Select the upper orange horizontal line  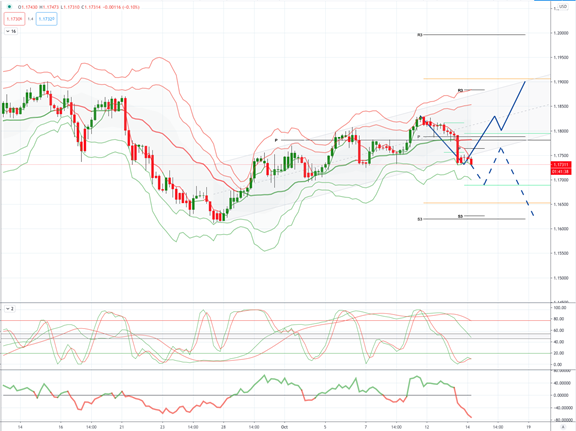487,79
